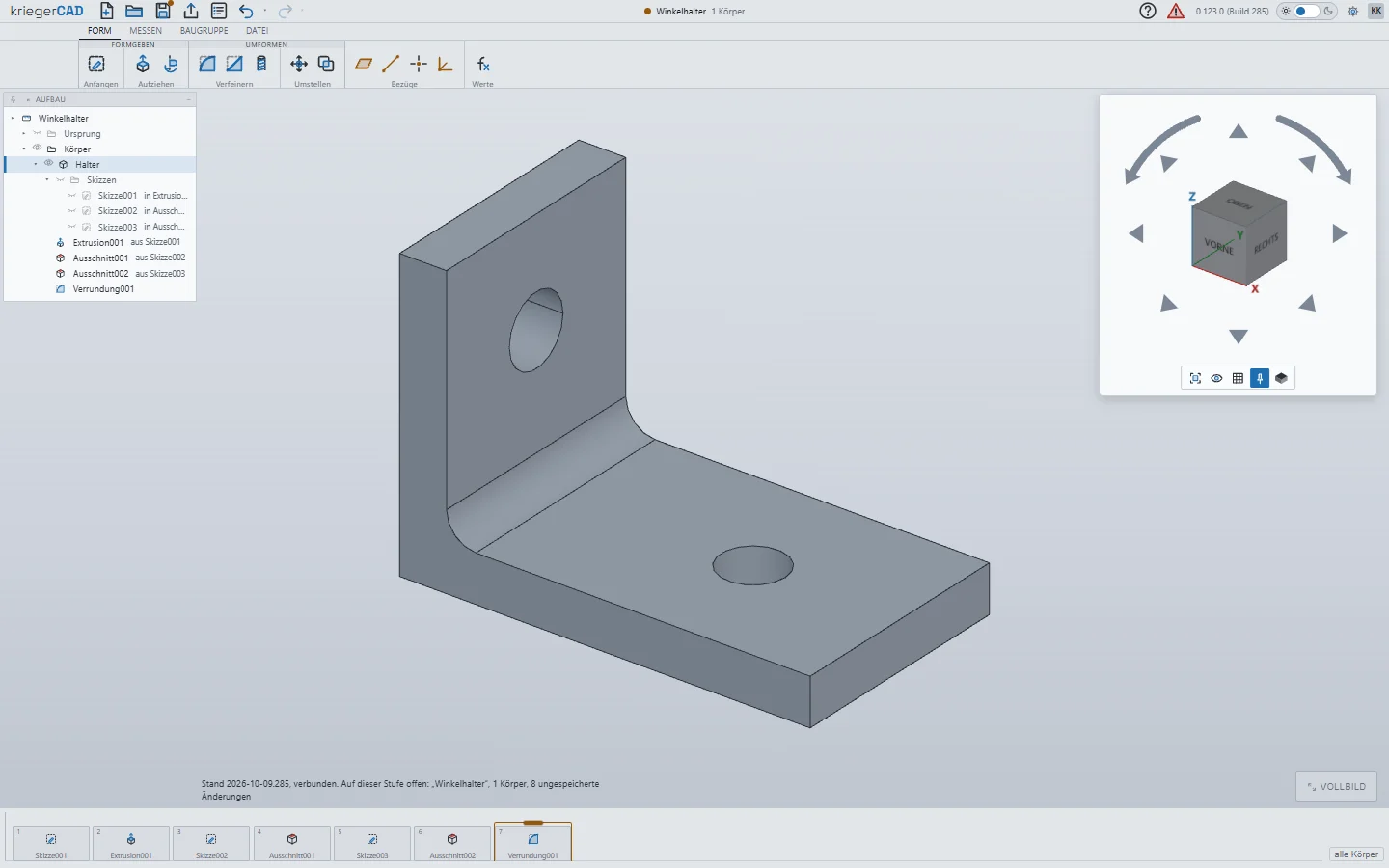Open the DATEI ribbon tab
Viewport: 1389px width, 868px height.
click(x=258, y=31)
